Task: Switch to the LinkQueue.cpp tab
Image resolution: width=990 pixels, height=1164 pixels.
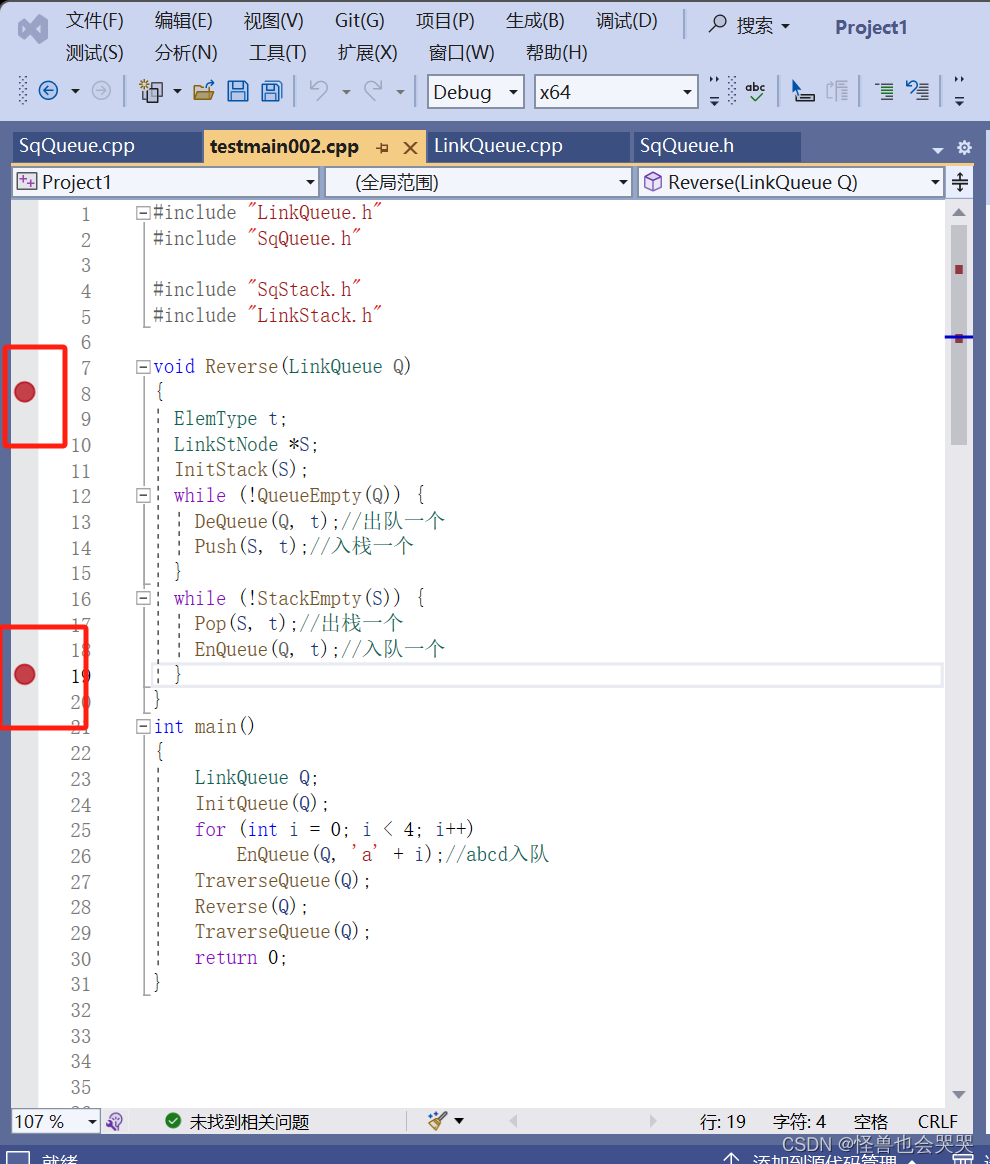Action: point(528,146)
